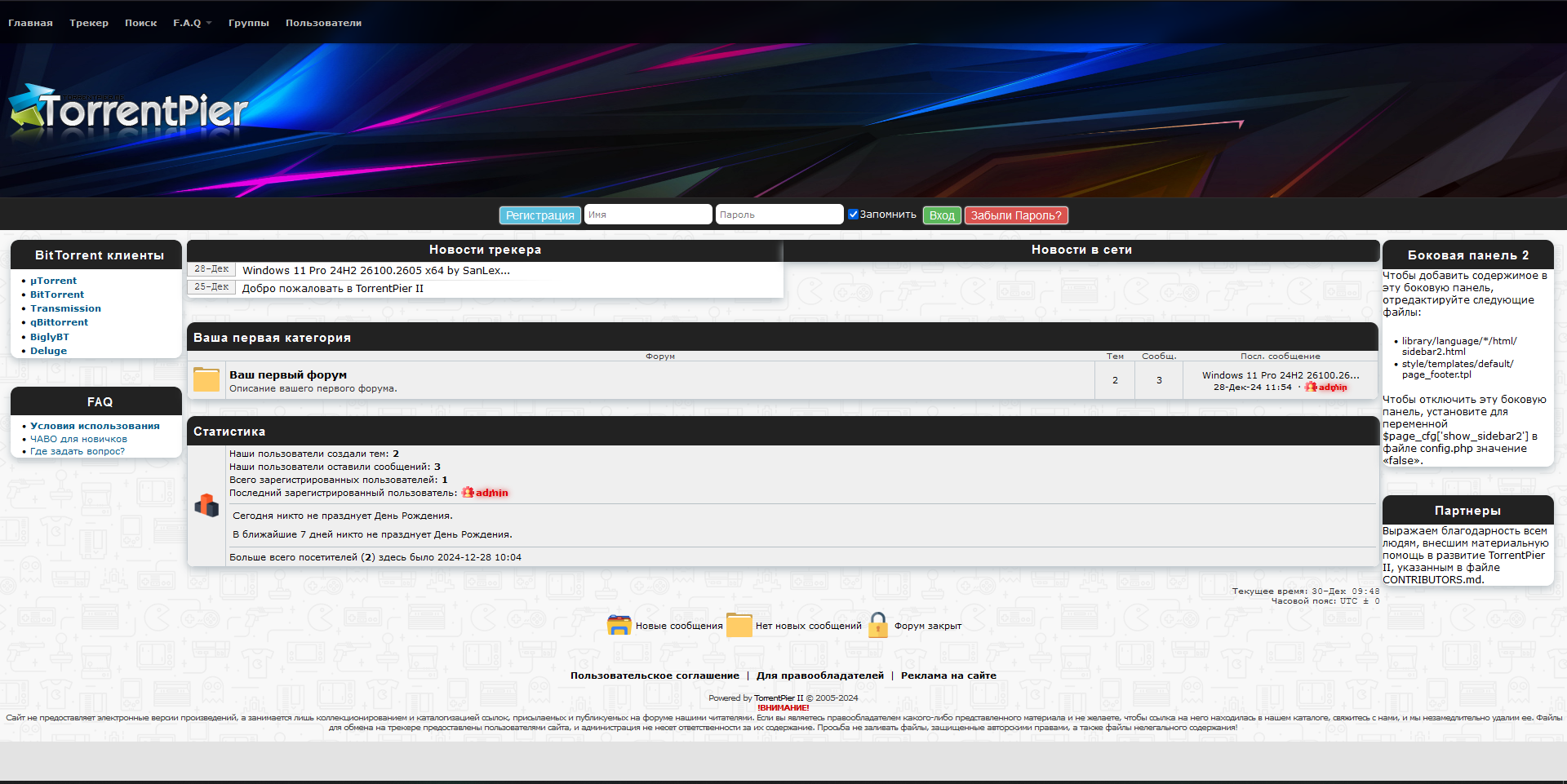
Task: Click the Забыли Пароль? button
Action: coord(1016,215)
